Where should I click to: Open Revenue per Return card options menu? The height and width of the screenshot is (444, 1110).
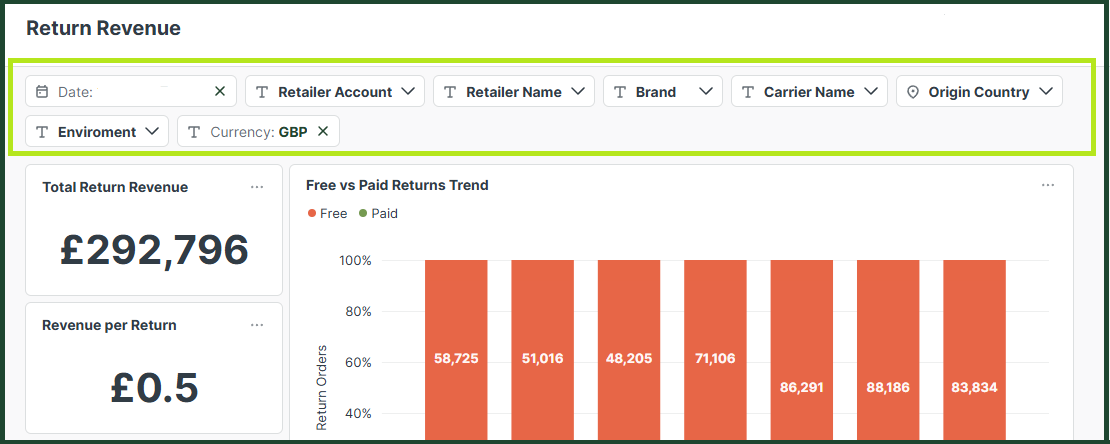[x=257, y=325]
